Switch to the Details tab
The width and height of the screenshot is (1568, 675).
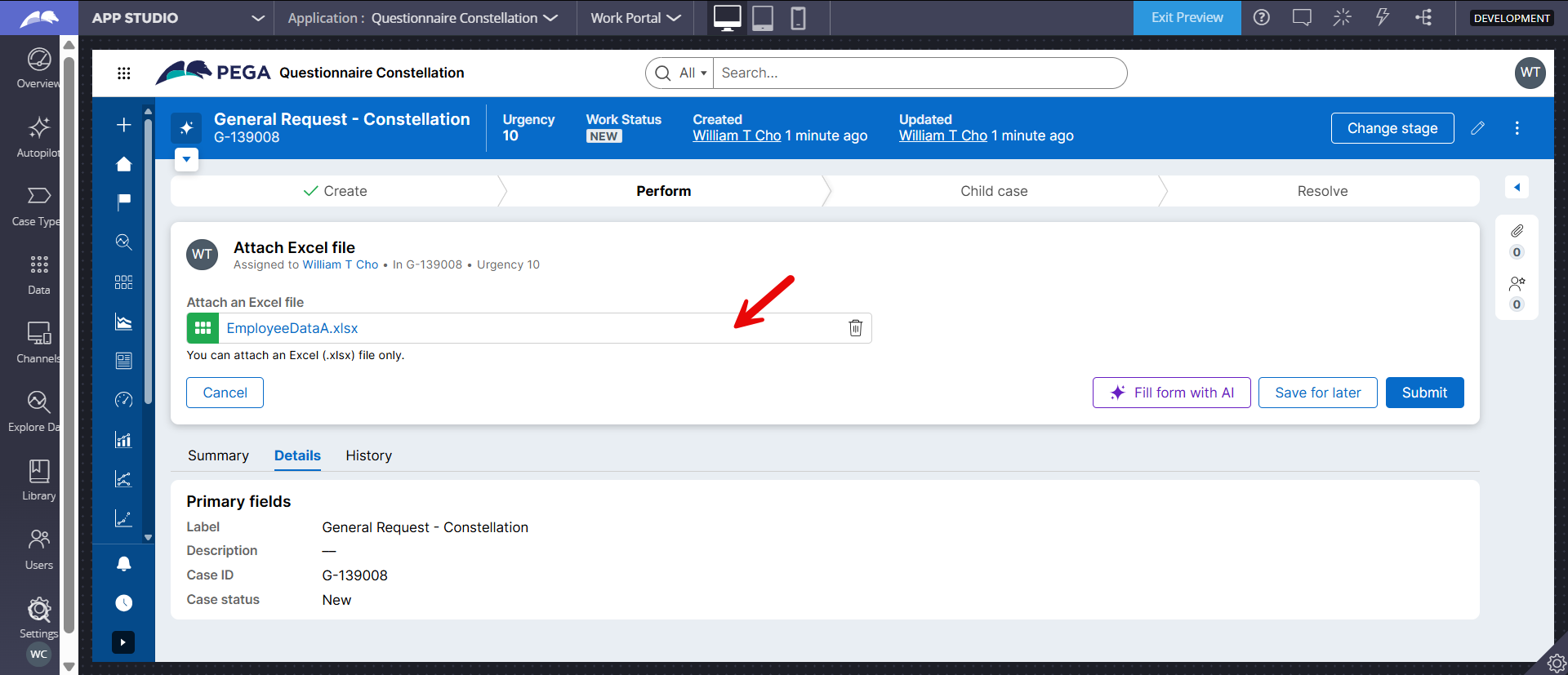tap(297, 455)
